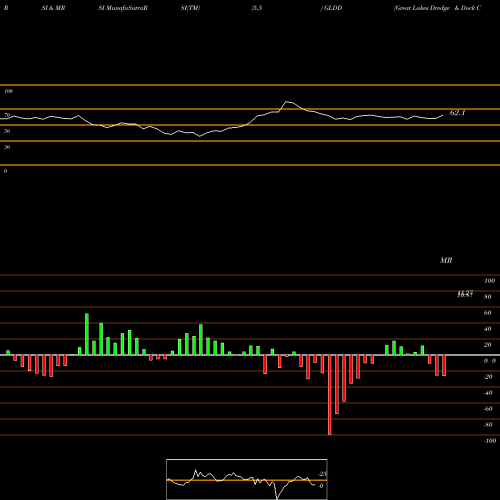500x500 pixels.
Task: Click the overlapping MR value near 80
Action: coord(465,294)
